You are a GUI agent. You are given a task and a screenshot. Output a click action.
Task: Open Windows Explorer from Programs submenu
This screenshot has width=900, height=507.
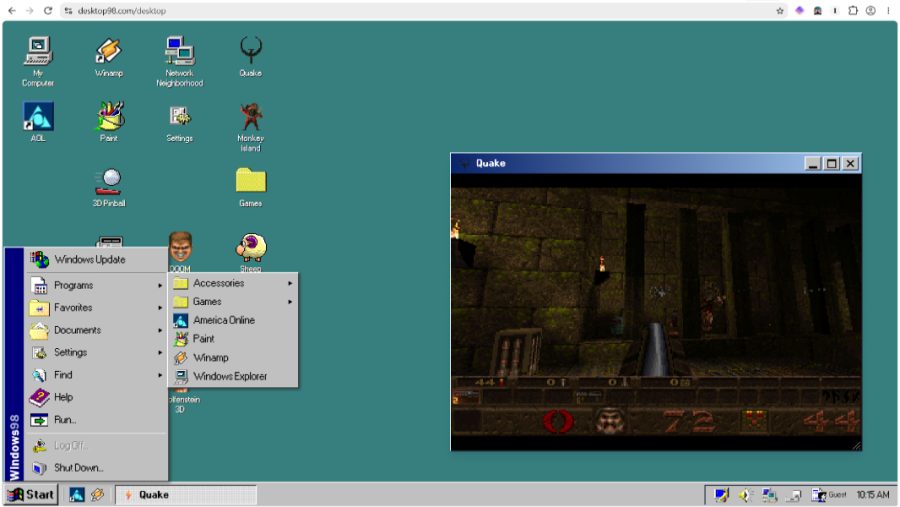click(x=233, y=377)
